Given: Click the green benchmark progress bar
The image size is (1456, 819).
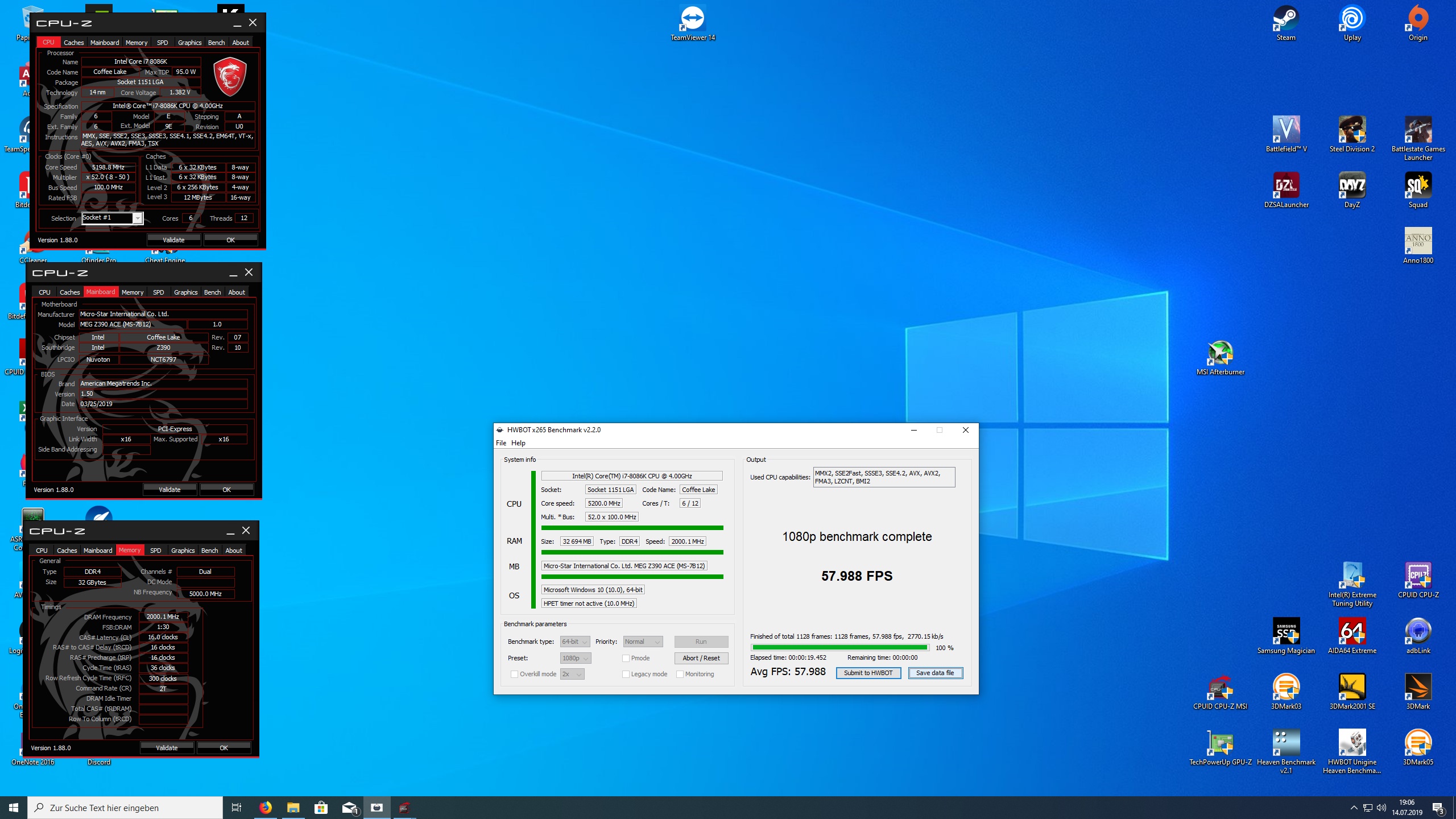Looking at the screenshot, I should pyautogui.click(x=839, y=648).
